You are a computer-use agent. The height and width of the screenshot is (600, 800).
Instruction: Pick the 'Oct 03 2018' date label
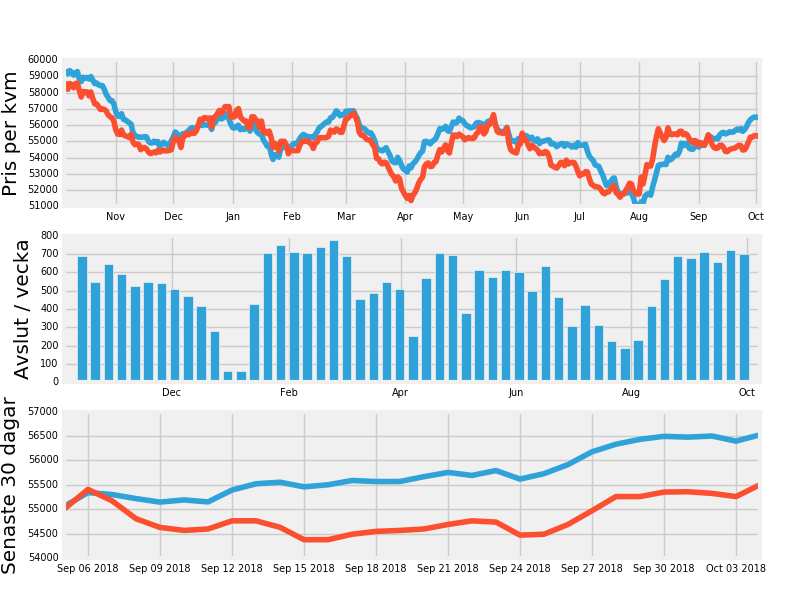pyautogui.click(x=735, y=568)
